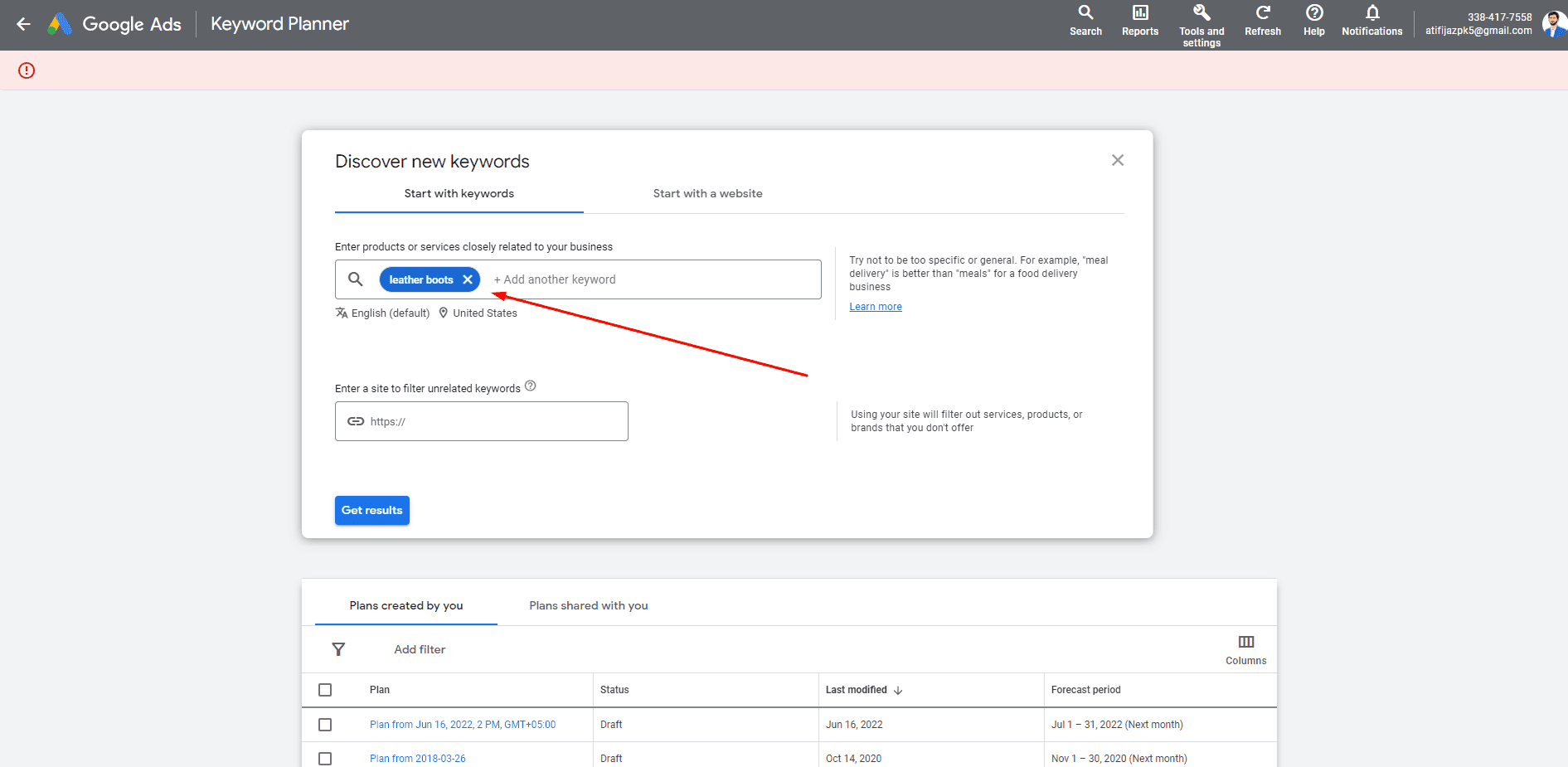Switch to Start with a website tab

click(707, 194)
